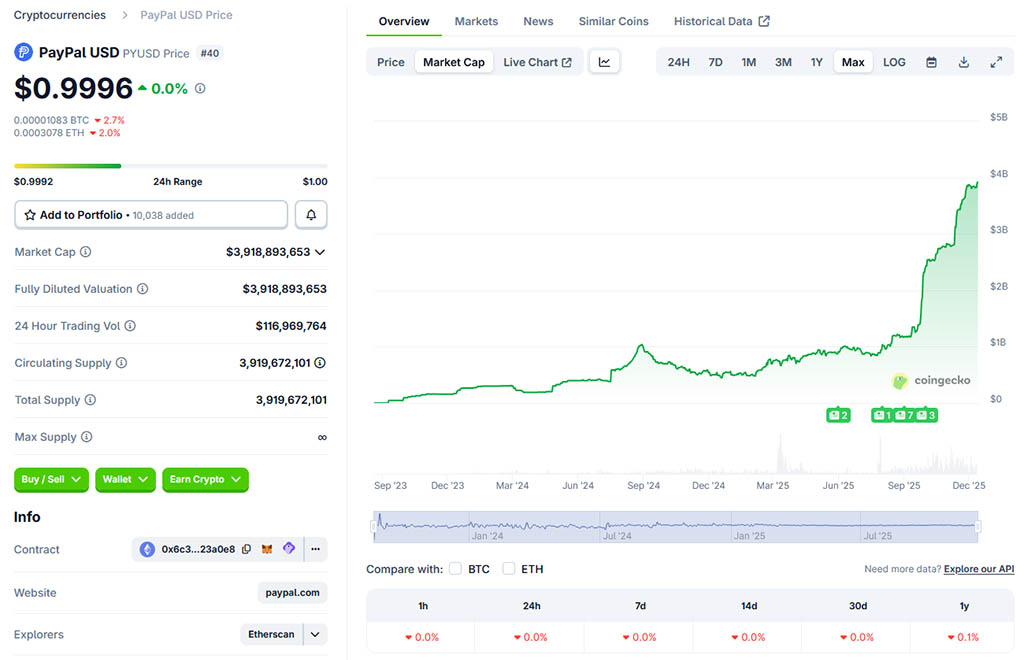Viewport: 1024px width, 660px height.
Task: Click the bell price alert icon
Action: click(311, 215)
